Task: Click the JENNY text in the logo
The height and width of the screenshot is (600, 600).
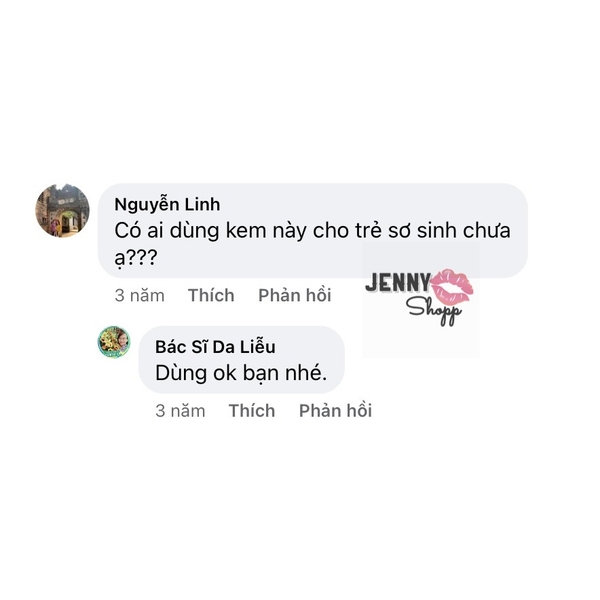Action: coord(398,283)
